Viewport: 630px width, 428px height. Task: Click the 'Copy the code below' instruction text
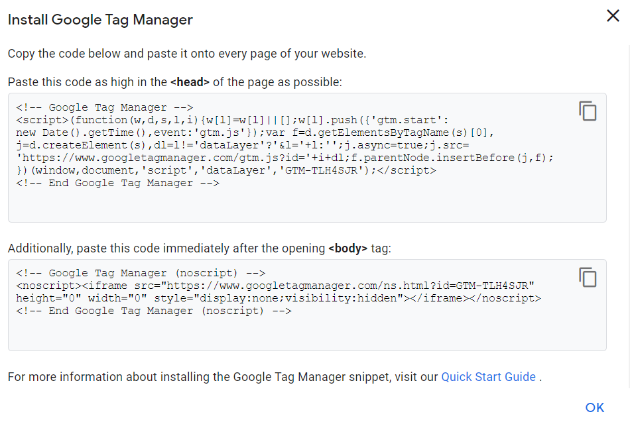point(187,54)
